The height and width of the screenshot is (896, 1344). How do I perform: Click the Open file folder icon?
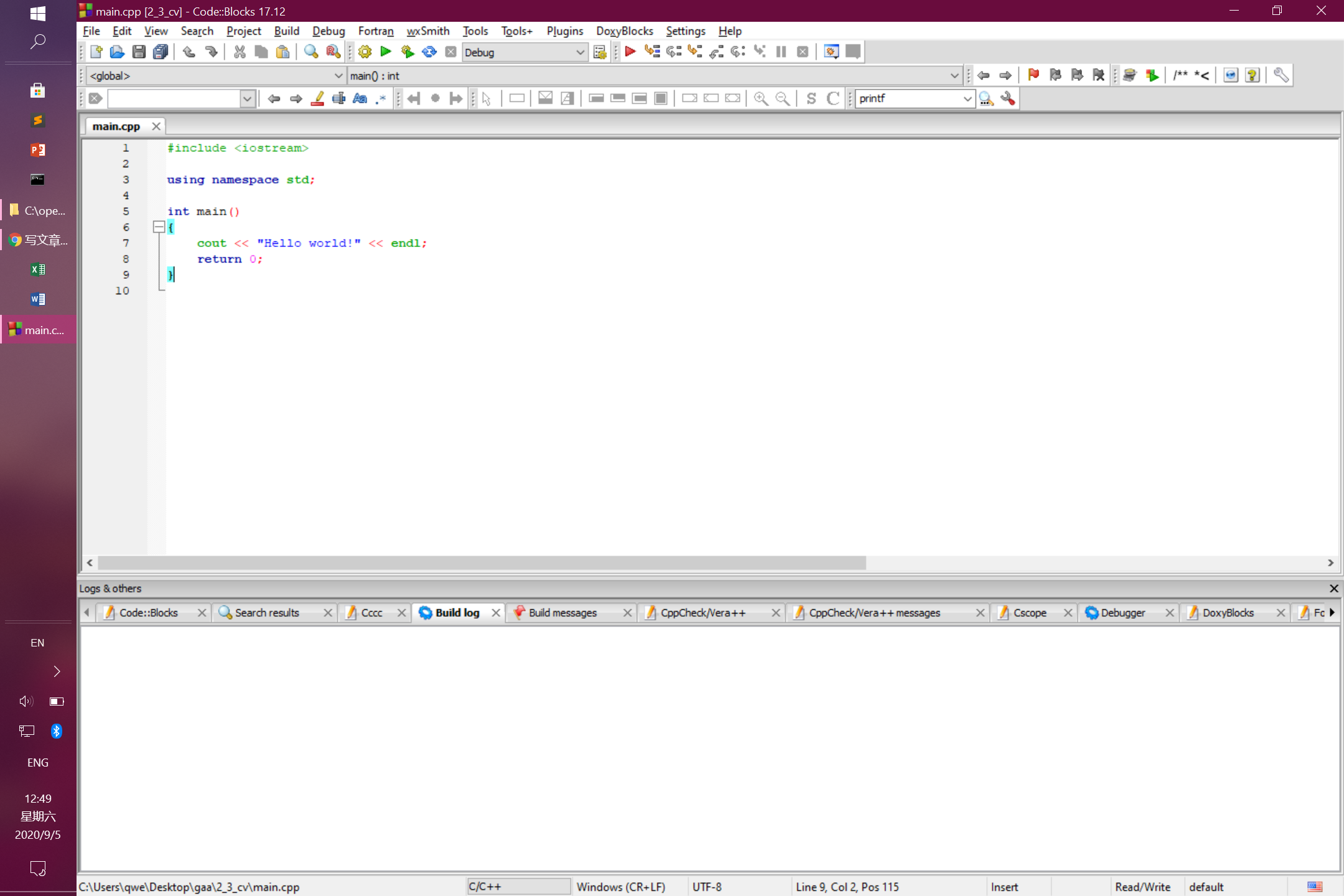(117, 52)
